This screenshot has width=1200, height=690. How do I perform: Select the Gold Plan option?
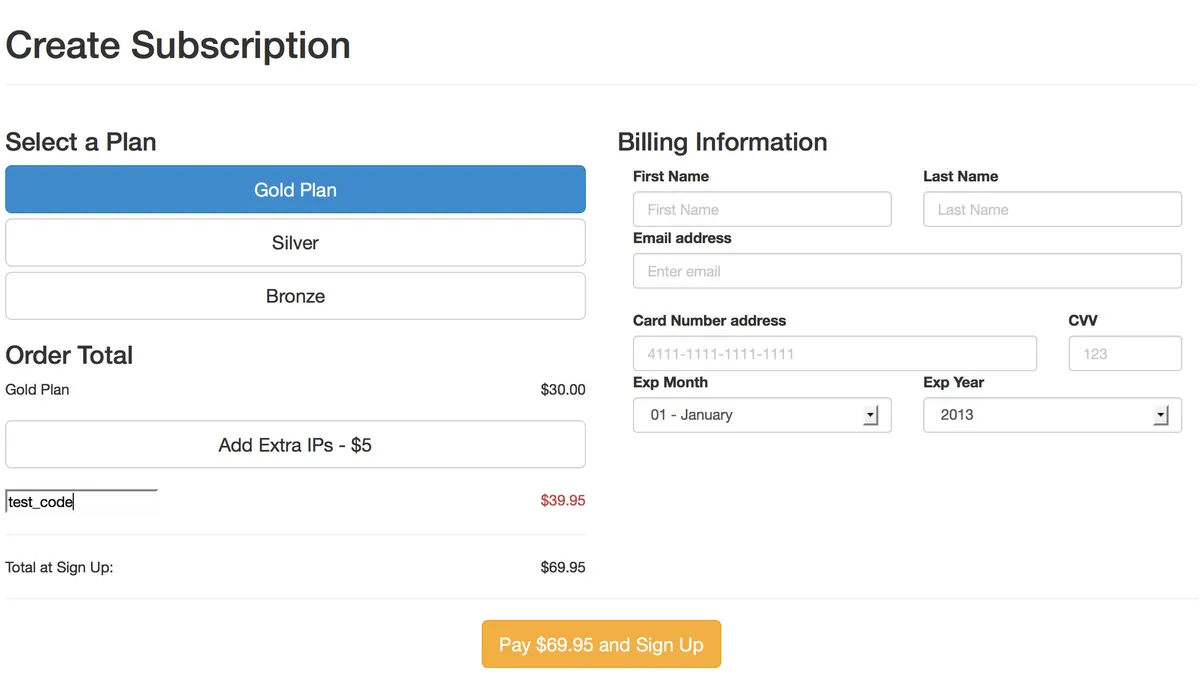click(x=295, y=190)
